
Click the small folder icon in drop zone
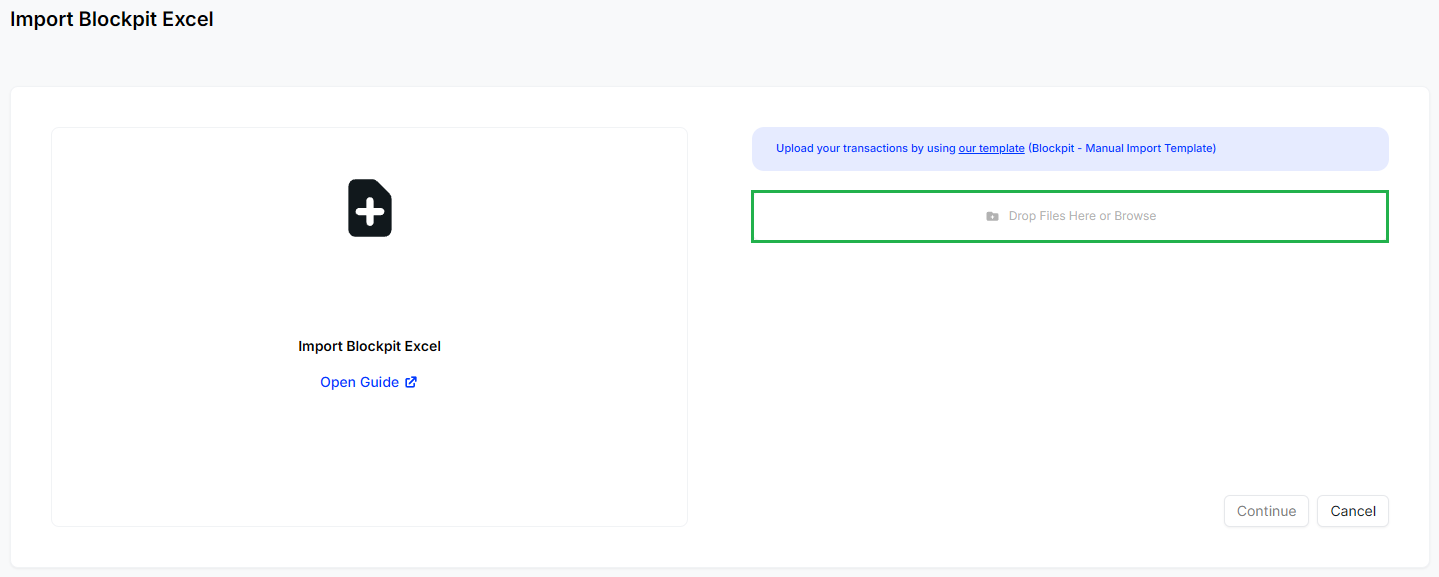point(992,216)
